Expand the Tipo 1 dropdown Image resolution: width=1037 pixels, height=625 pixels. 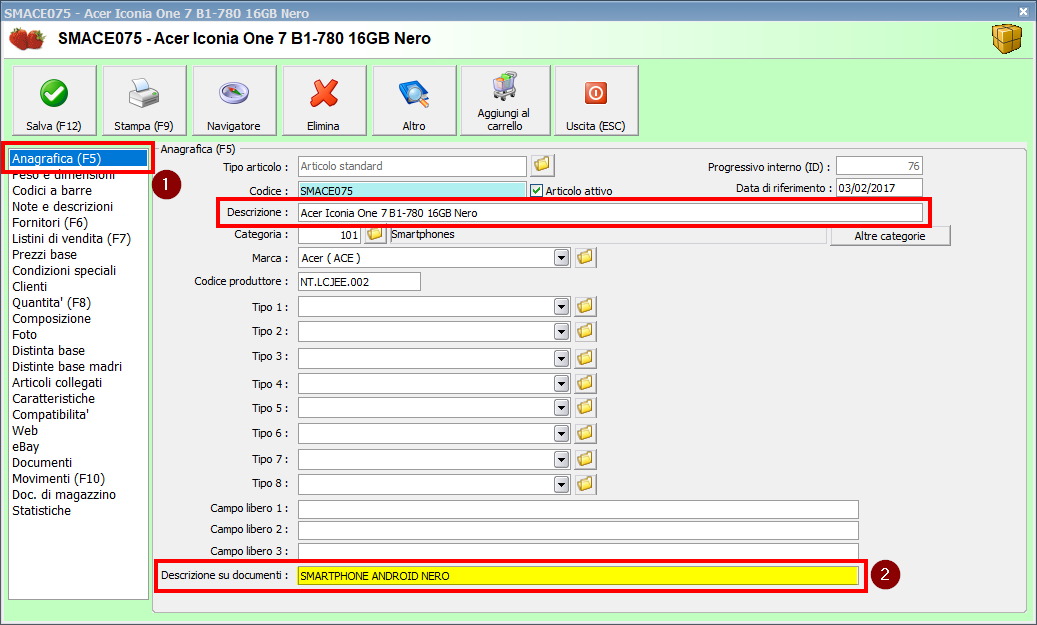(x=561, y=307)
